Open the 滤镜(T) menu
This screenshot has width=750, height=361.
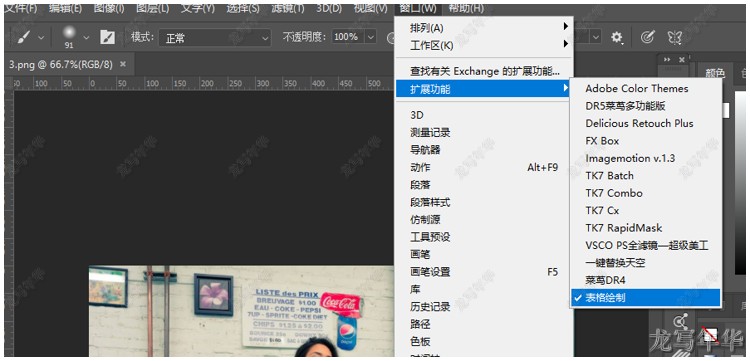pyautogui.click(x=287, y=9)
